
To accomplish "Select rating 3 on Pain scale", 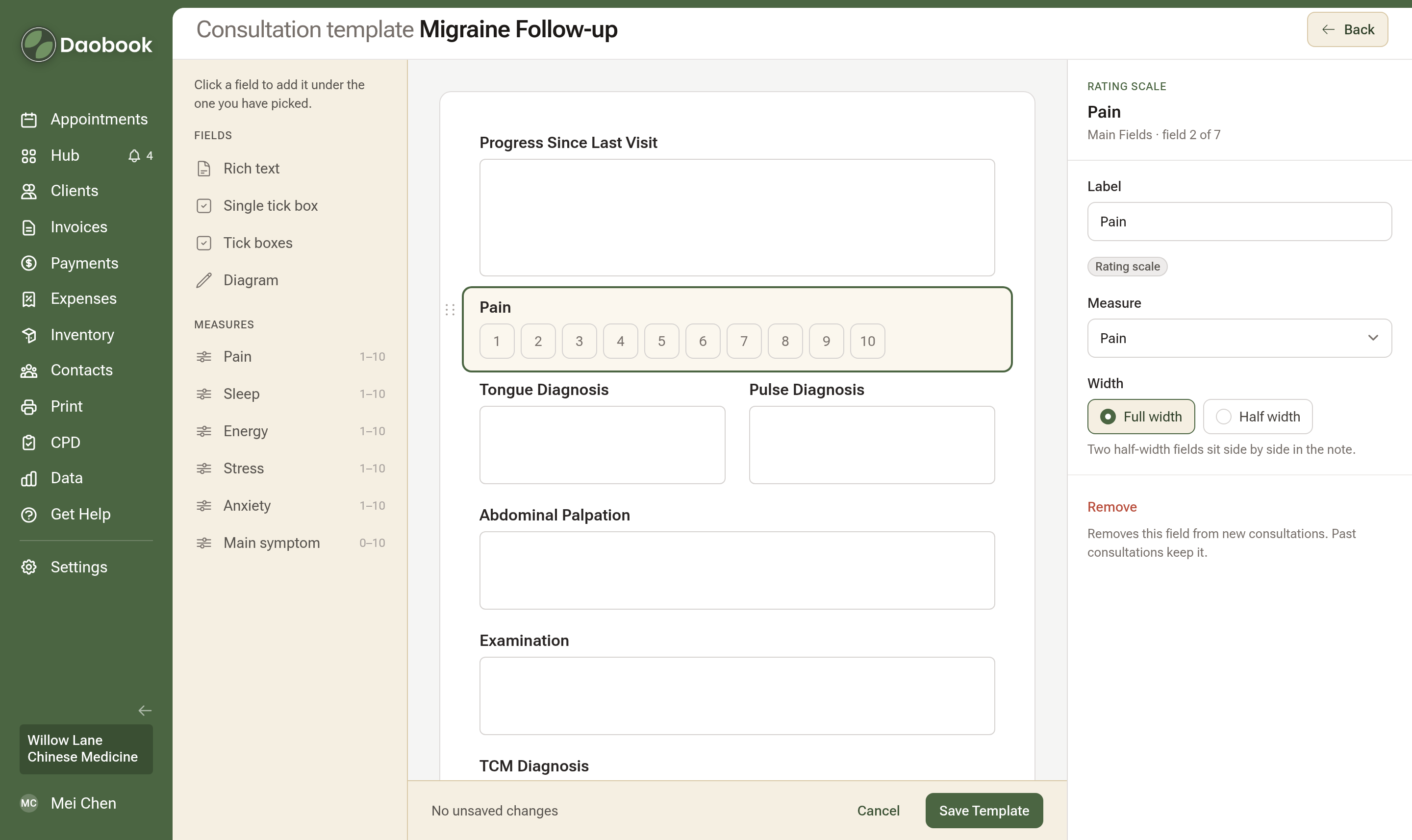I will coord(579,341).
